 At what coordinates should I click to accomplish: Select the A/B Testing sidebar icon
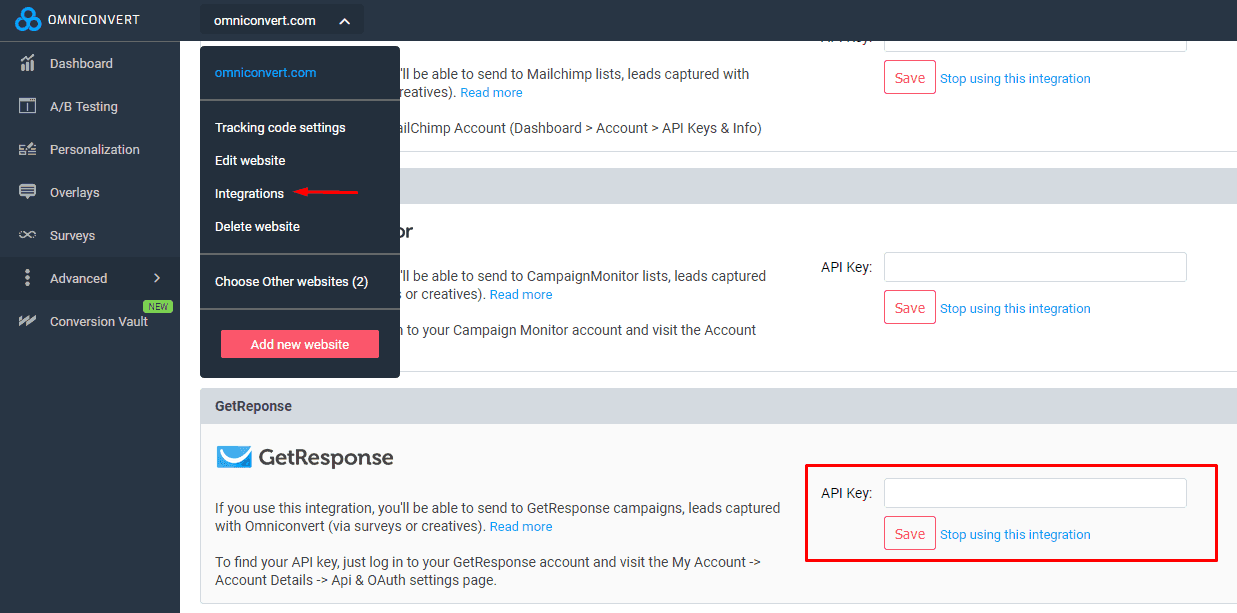tap(28, 106)
